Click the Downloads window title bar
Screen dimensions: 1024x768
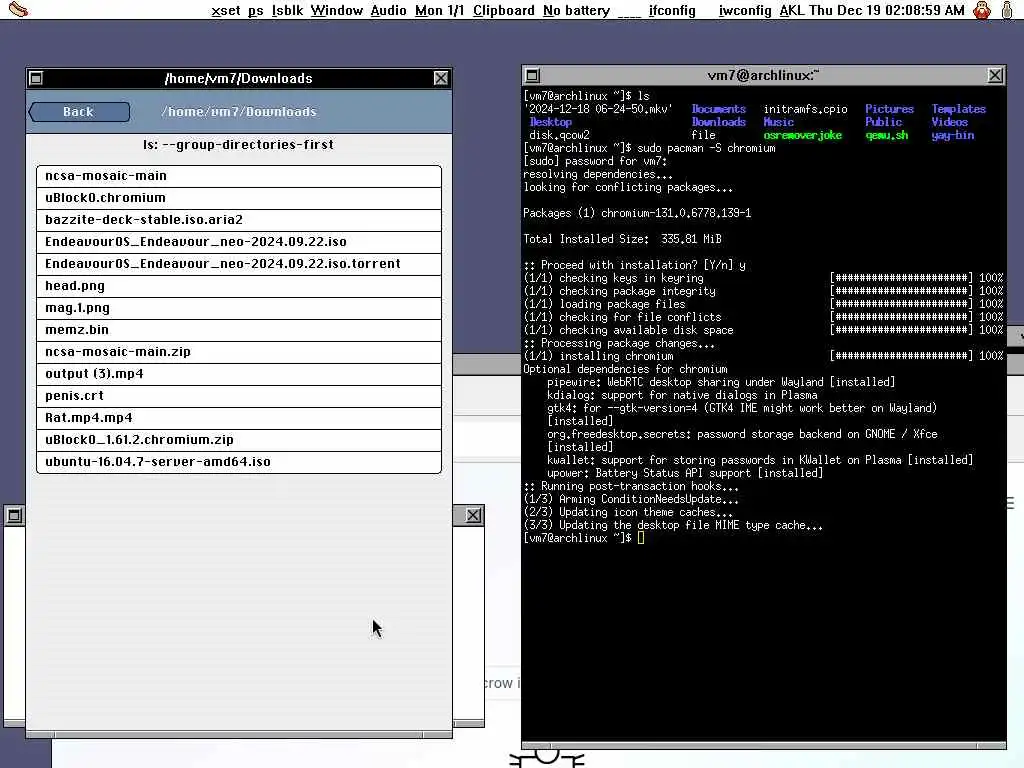tap(238, 78)
